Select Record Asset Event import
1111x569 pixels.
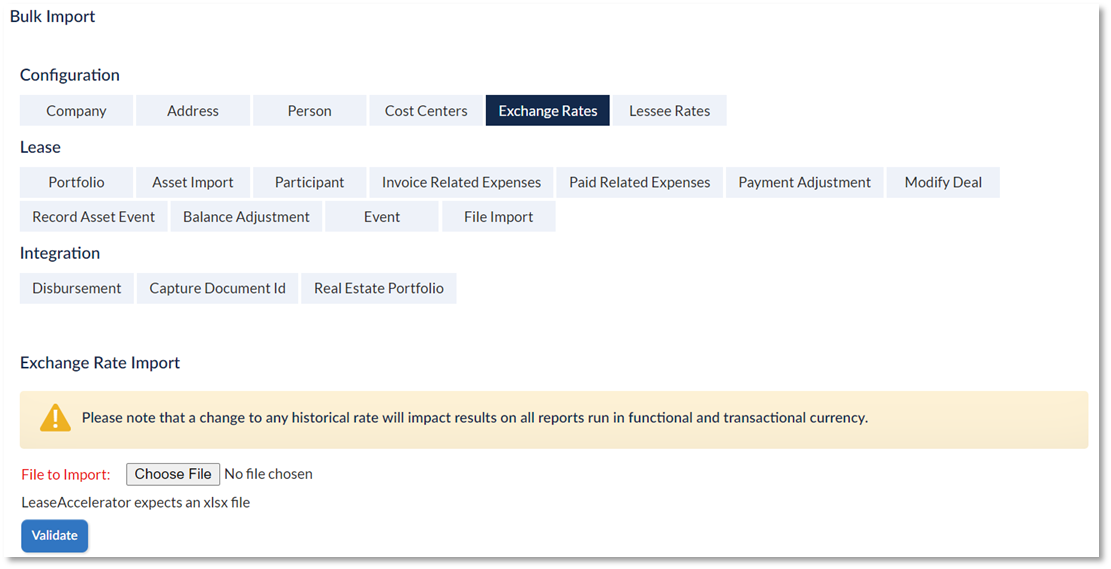[x=94, y=217]
